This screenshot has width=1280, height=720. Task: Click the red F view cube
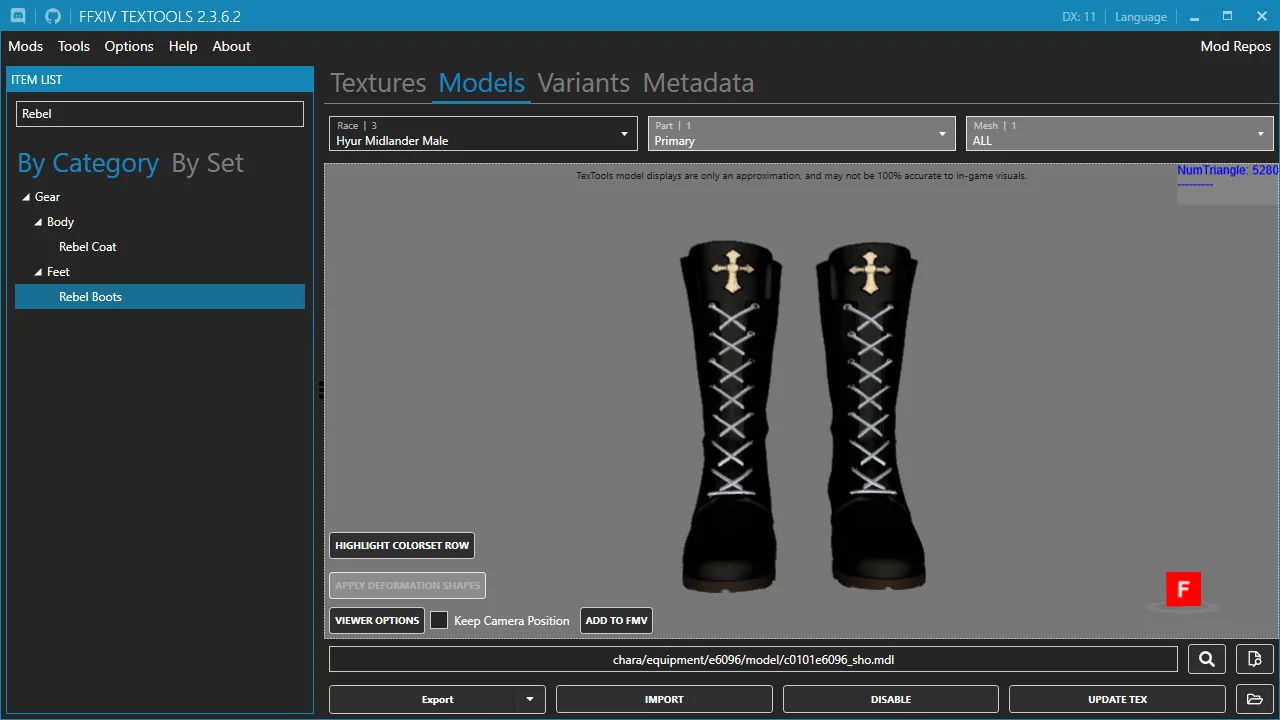tap(1183, 589)
